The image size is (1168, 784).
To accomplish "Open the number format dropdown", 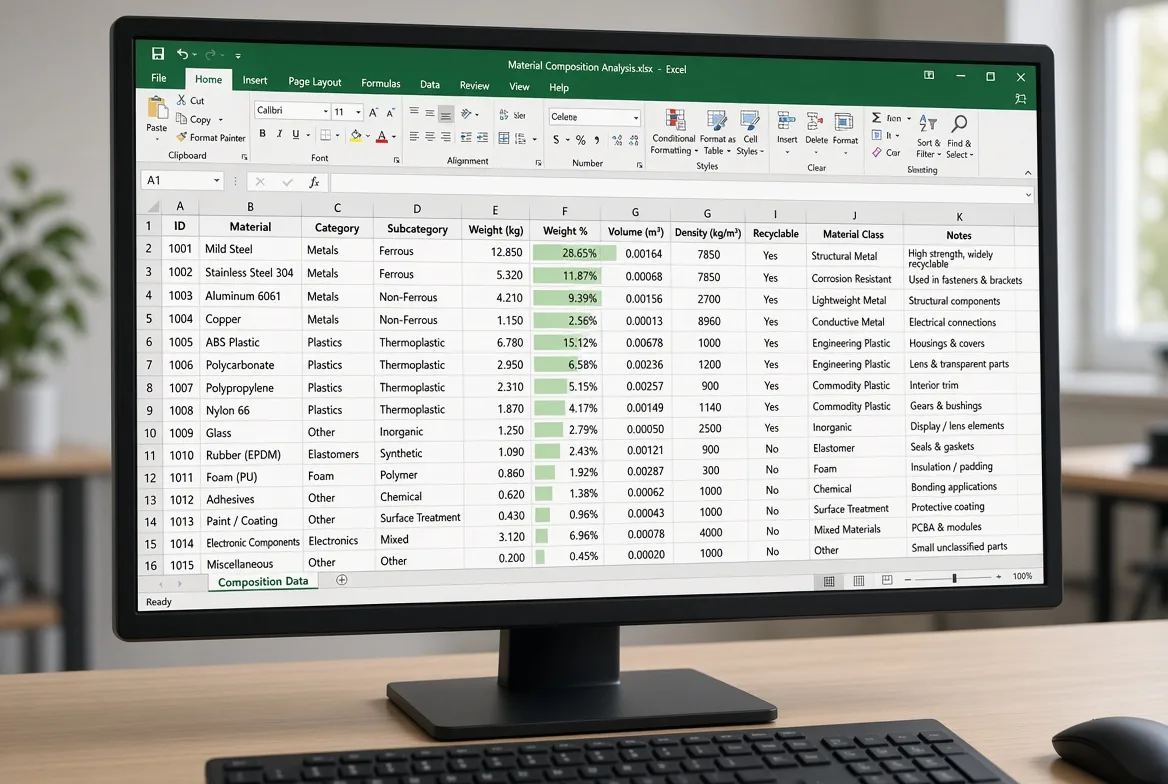I will tap(635, 118).
